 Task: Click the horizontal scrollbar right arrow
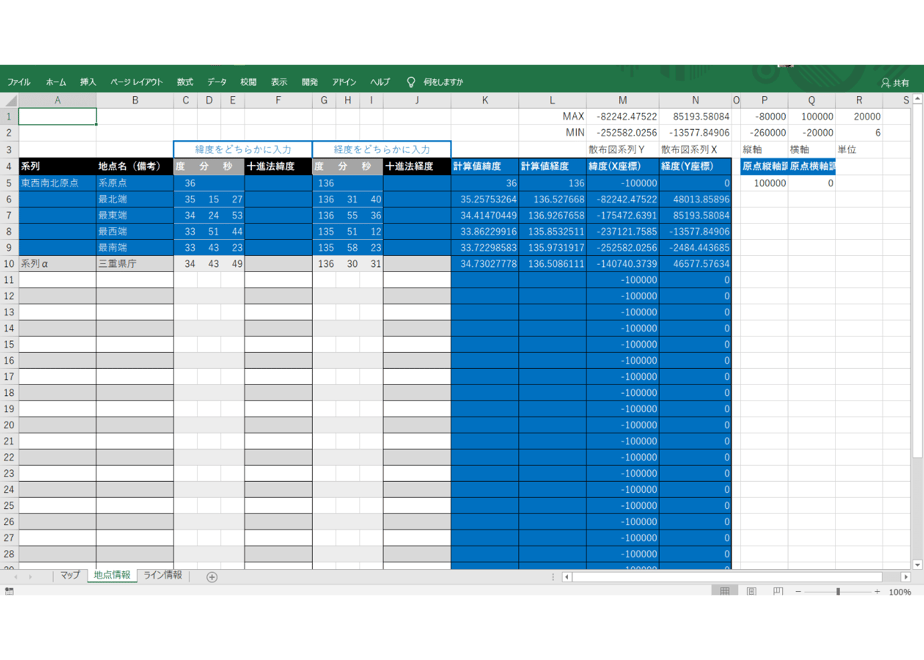point(906,577)
